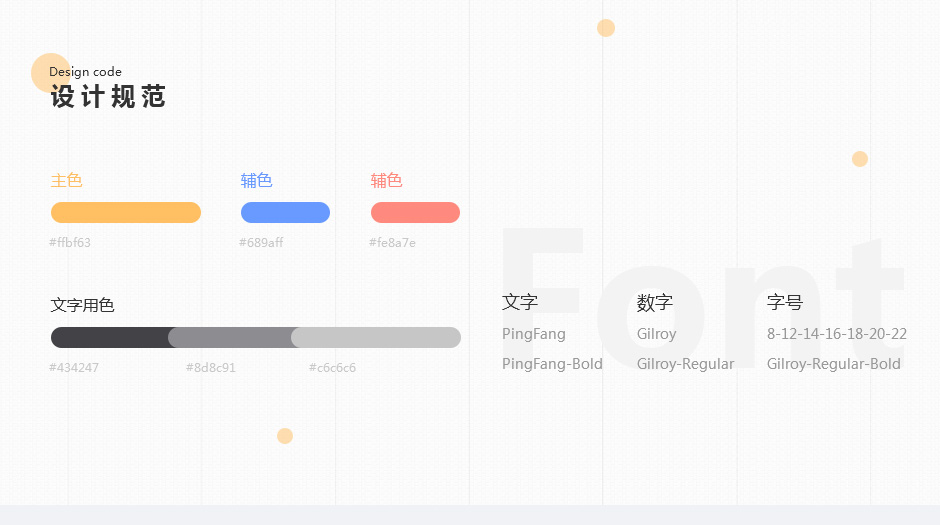This screenshot has height=525, width=940.
Task: Click the PingFang-Bold font name
Action: [552, 364]
